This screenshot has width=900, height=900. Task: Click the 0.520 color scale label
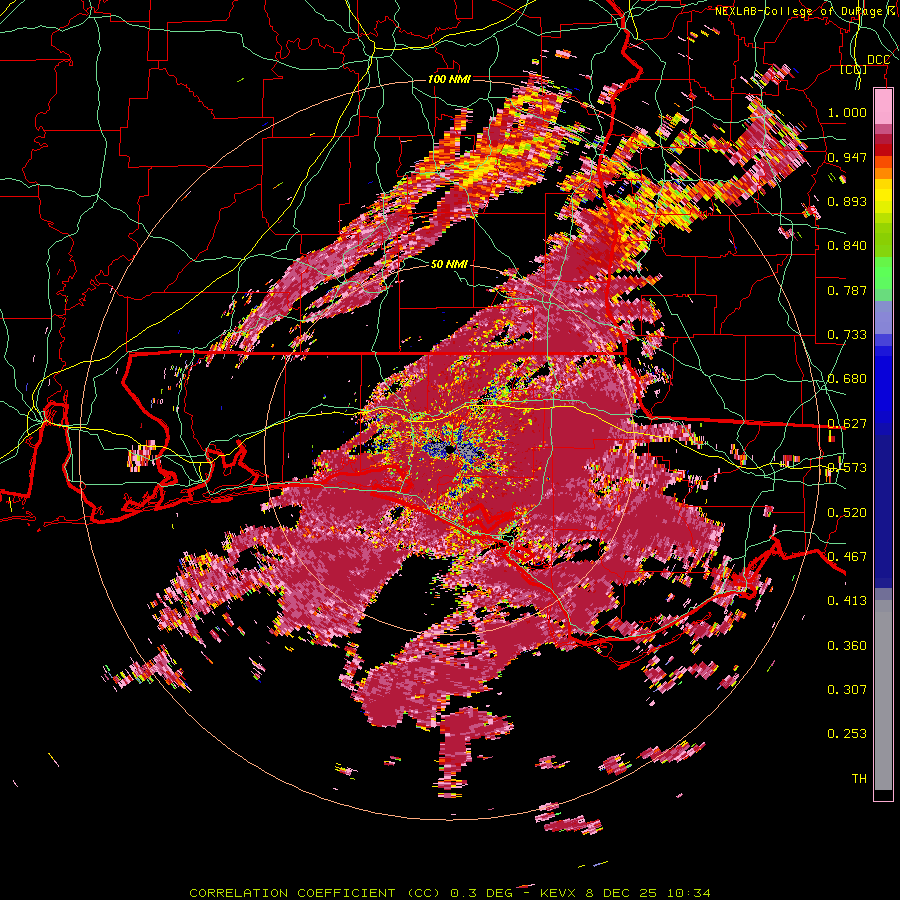click(847, 513)
